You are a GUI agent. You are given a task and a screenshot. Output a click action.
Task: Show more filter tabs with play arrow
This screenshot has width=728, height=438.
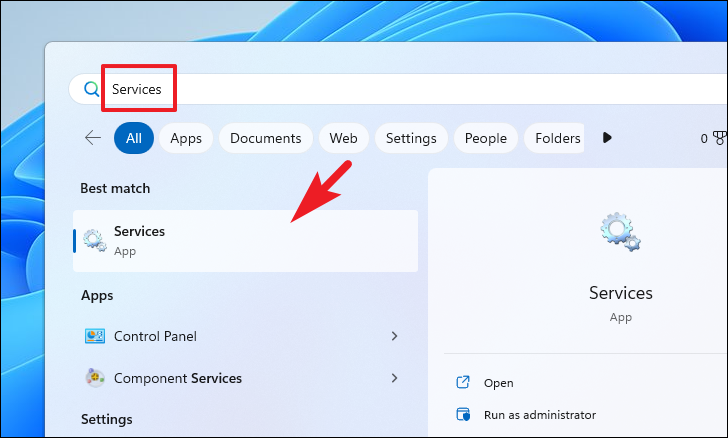(x=607, y=137)
